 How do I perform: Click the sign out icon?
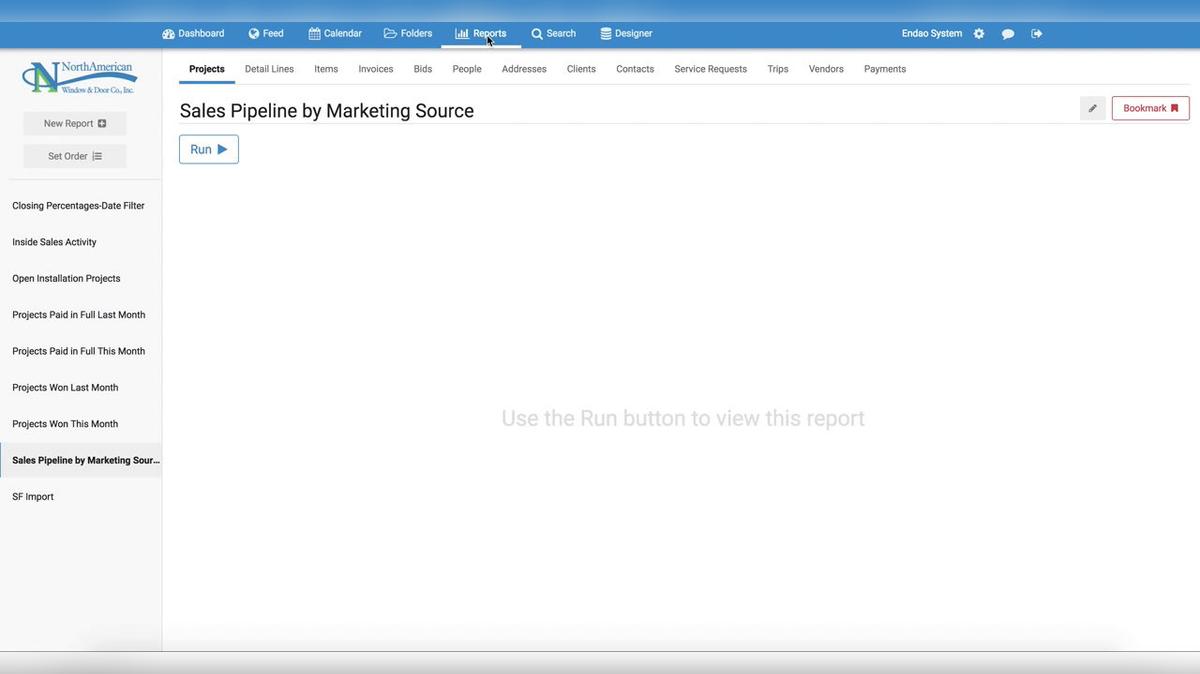[x=1037, y=33]
